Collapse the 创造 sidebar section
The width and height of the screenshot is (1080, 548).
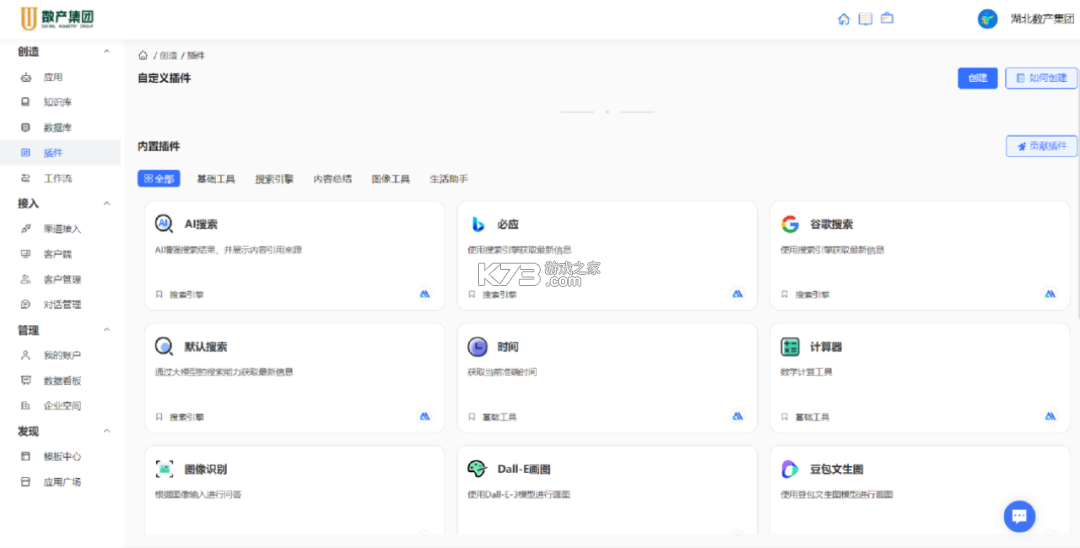pos(107,52)
